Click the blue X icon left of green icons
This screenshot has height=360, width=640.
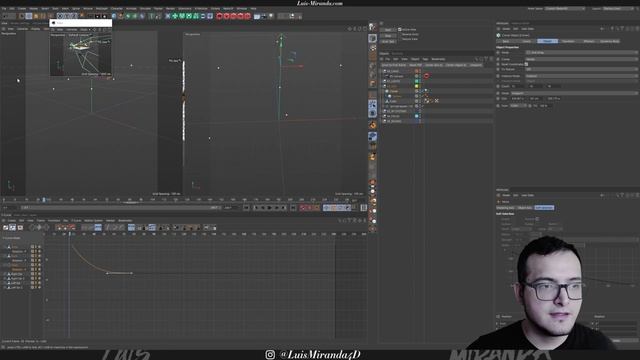click(x=167, y=16)
